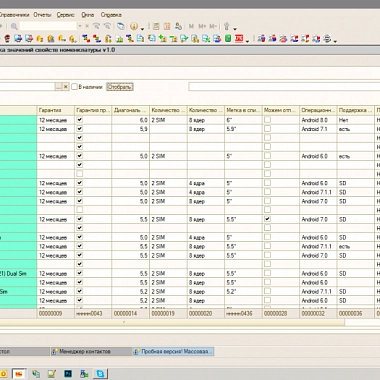
Task: Click the find next icon
Action: tap(107, 26)
